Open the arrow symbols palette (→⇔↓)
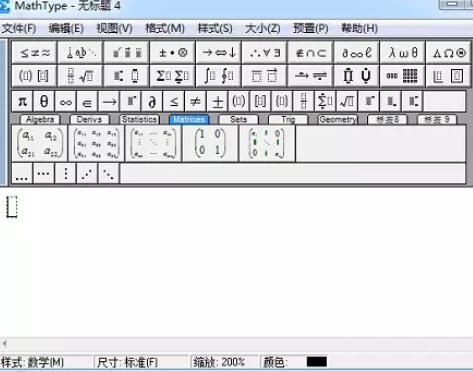The width and height of the screenshot is (473, 372). (218, 52)
